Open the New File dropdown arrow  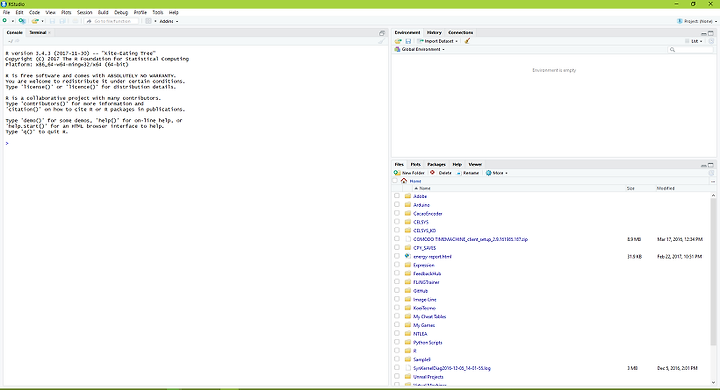coord(12,22)
